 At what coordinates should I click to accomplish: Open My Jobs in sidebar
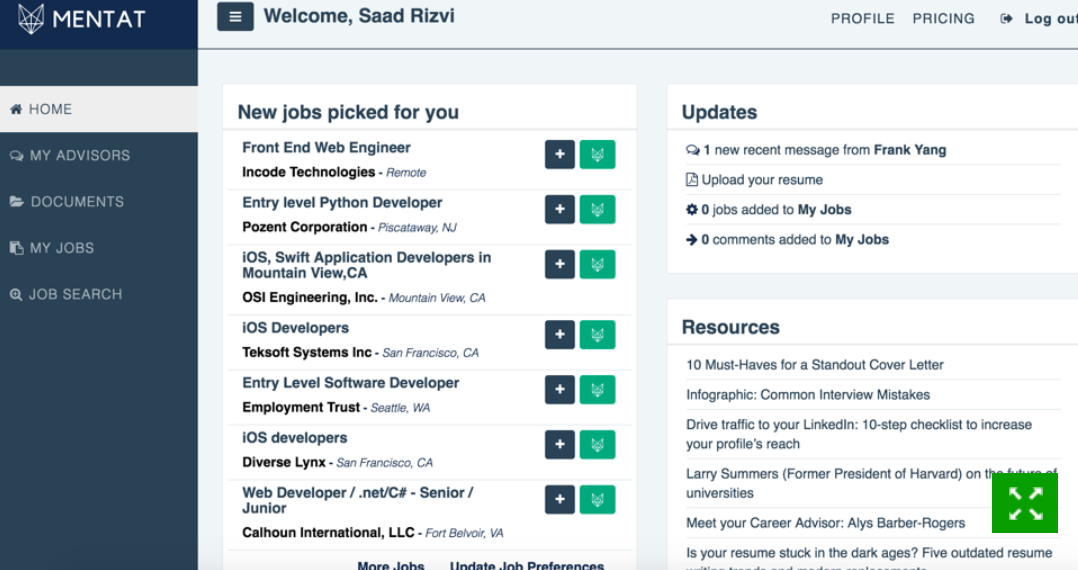point(99,248)
